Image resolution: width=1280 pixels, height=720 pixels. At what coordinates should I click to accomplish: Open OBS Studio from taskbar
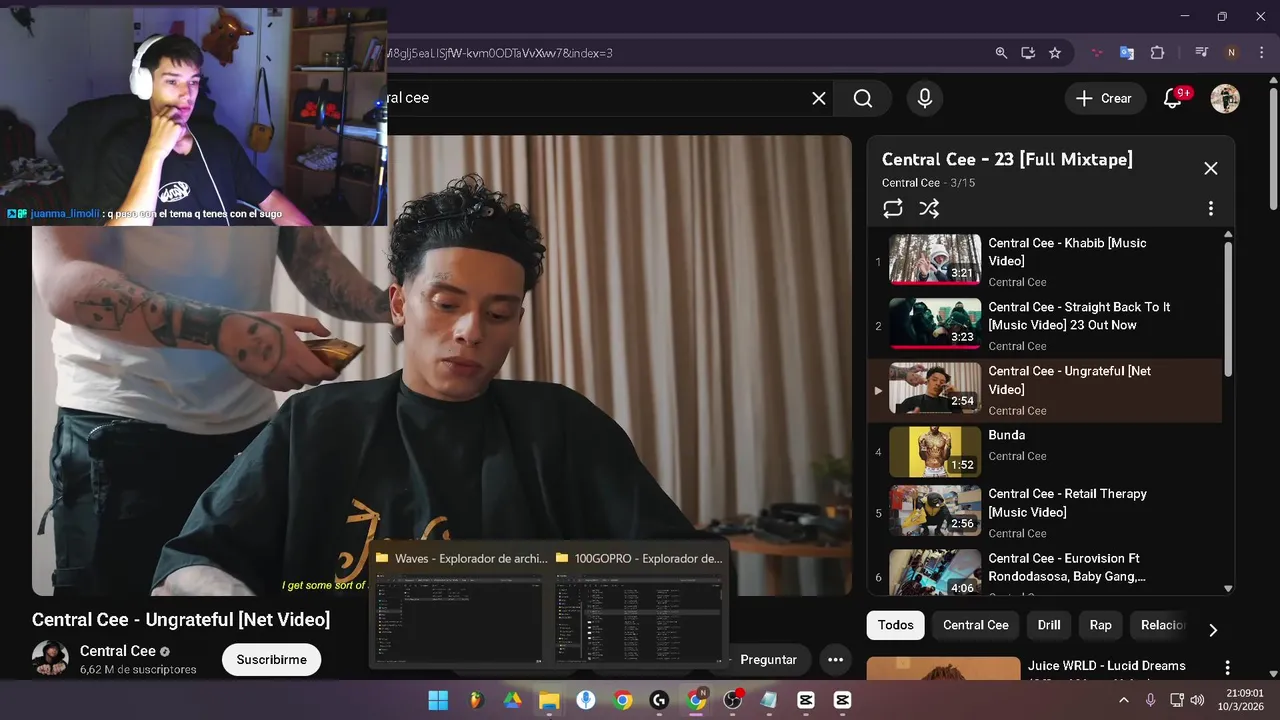pos(733,700)
